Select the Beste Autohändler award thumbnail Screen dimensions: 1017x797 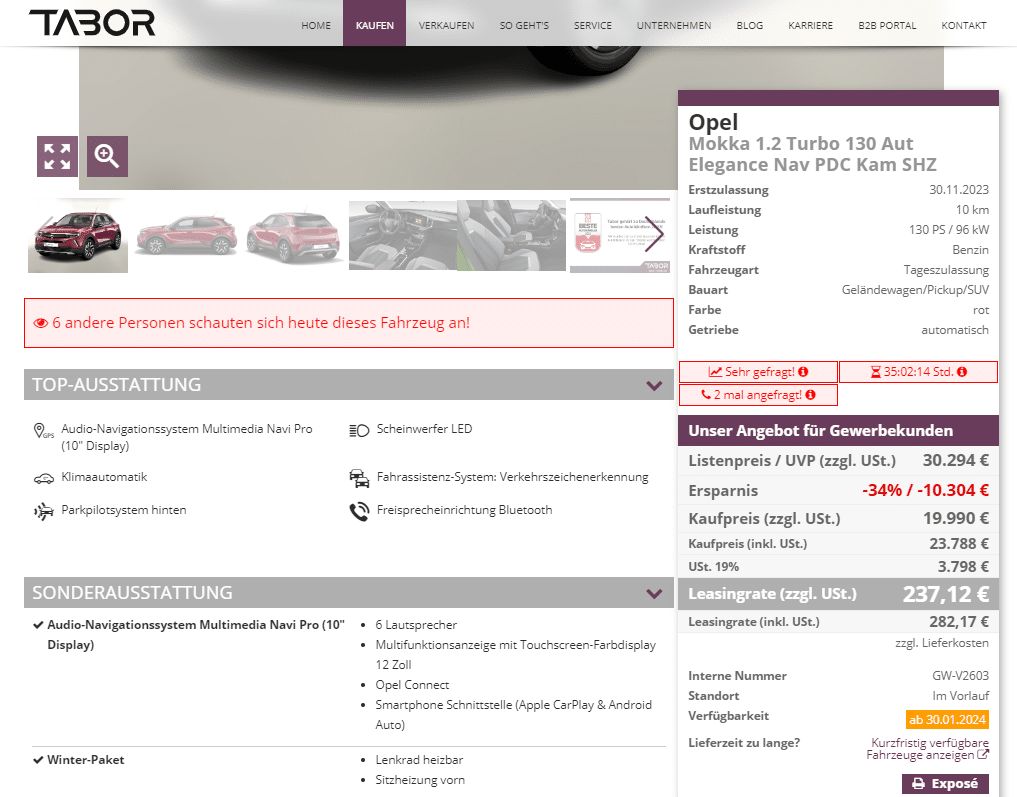pos(620,235)
